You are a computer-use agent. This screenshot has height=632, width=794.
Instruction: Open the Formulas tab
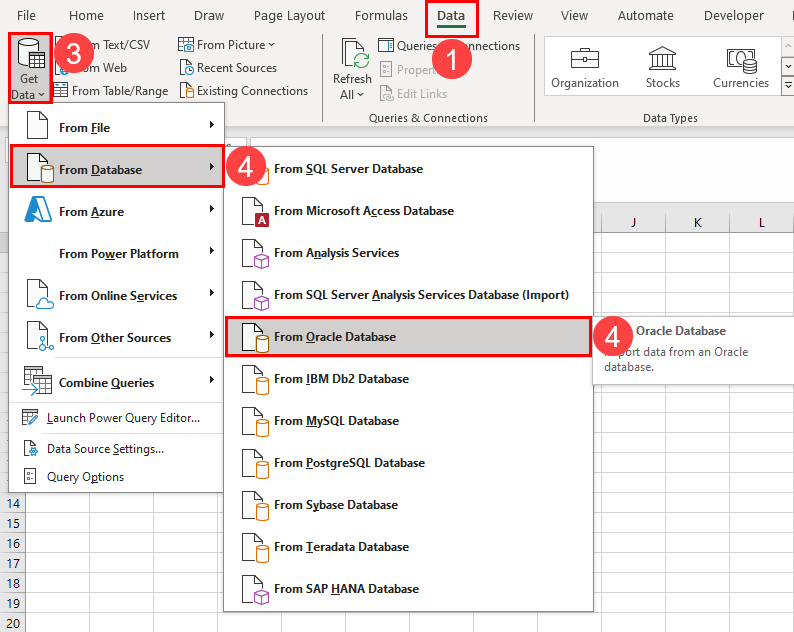point(381,16)
